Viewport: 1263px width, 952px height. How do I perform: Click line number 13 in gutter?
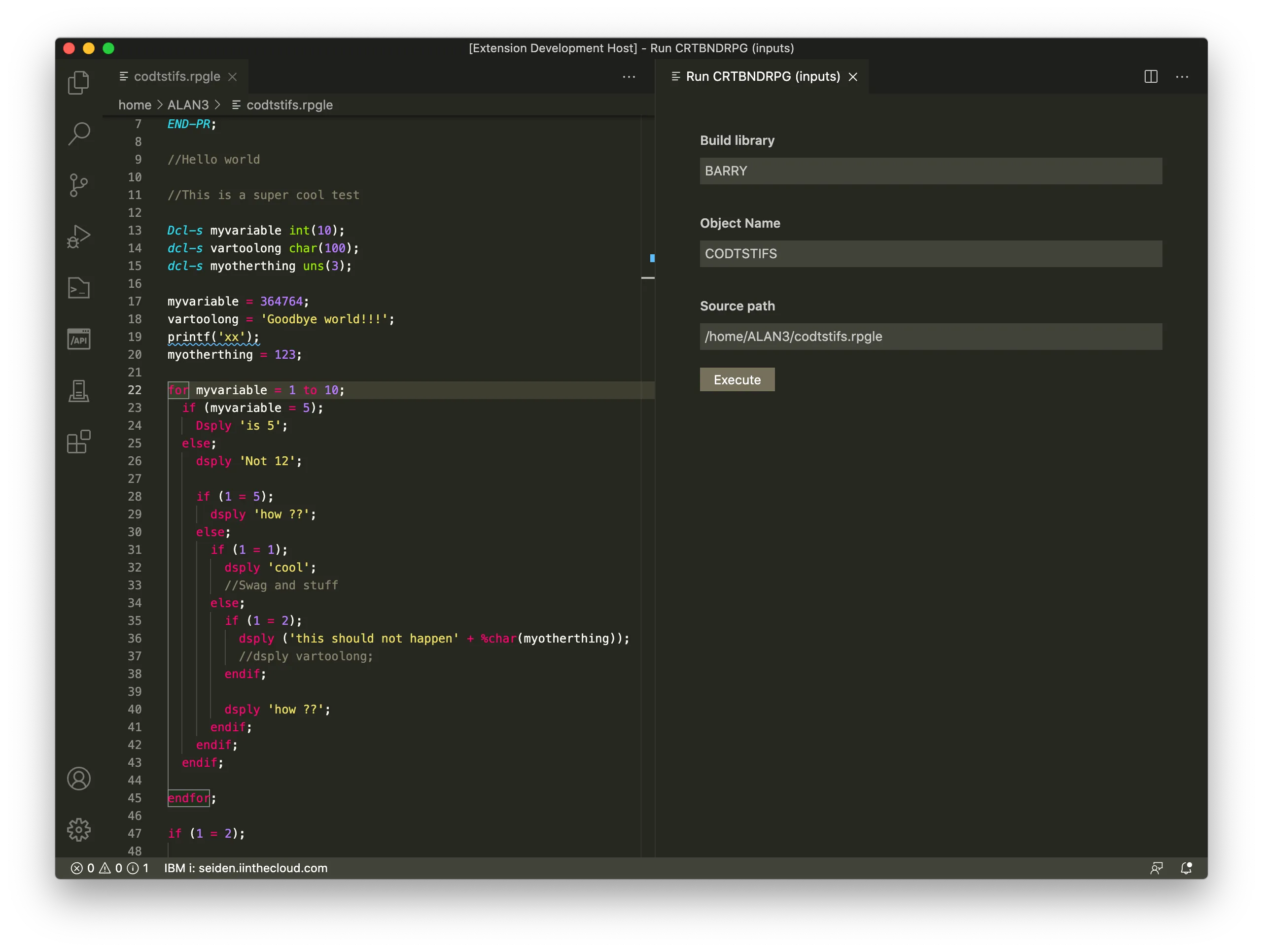[134, 231]
